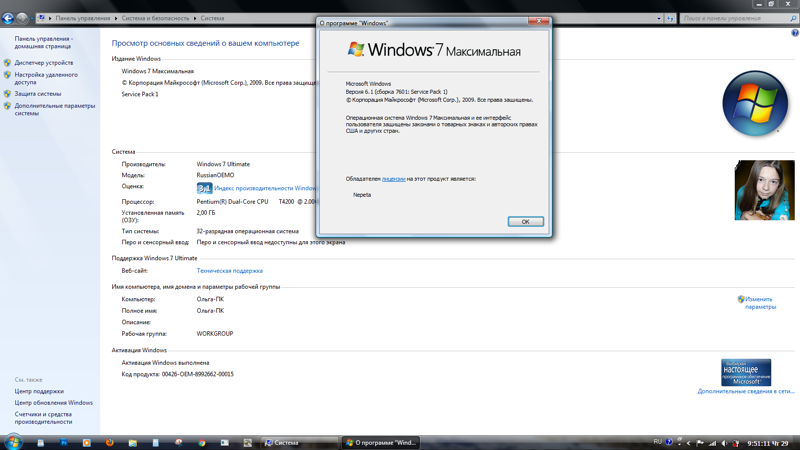800x450 pixels.
Task: Open the media player taskbar icon
Action: pyautogui.click(x=86, y=443)
